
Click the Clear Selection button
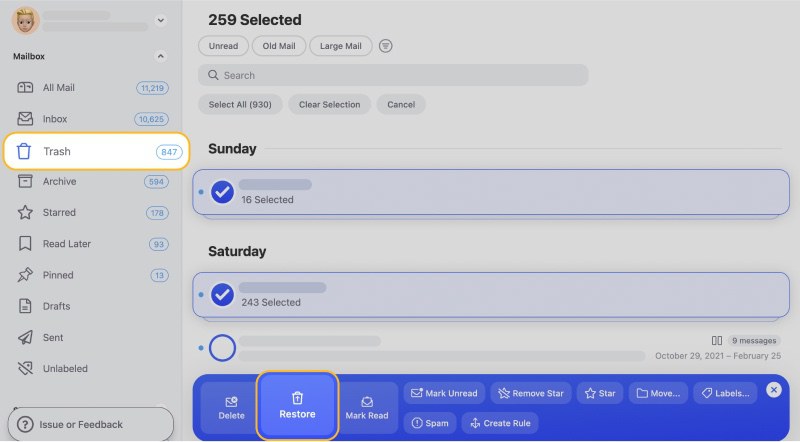pos(330,105)
